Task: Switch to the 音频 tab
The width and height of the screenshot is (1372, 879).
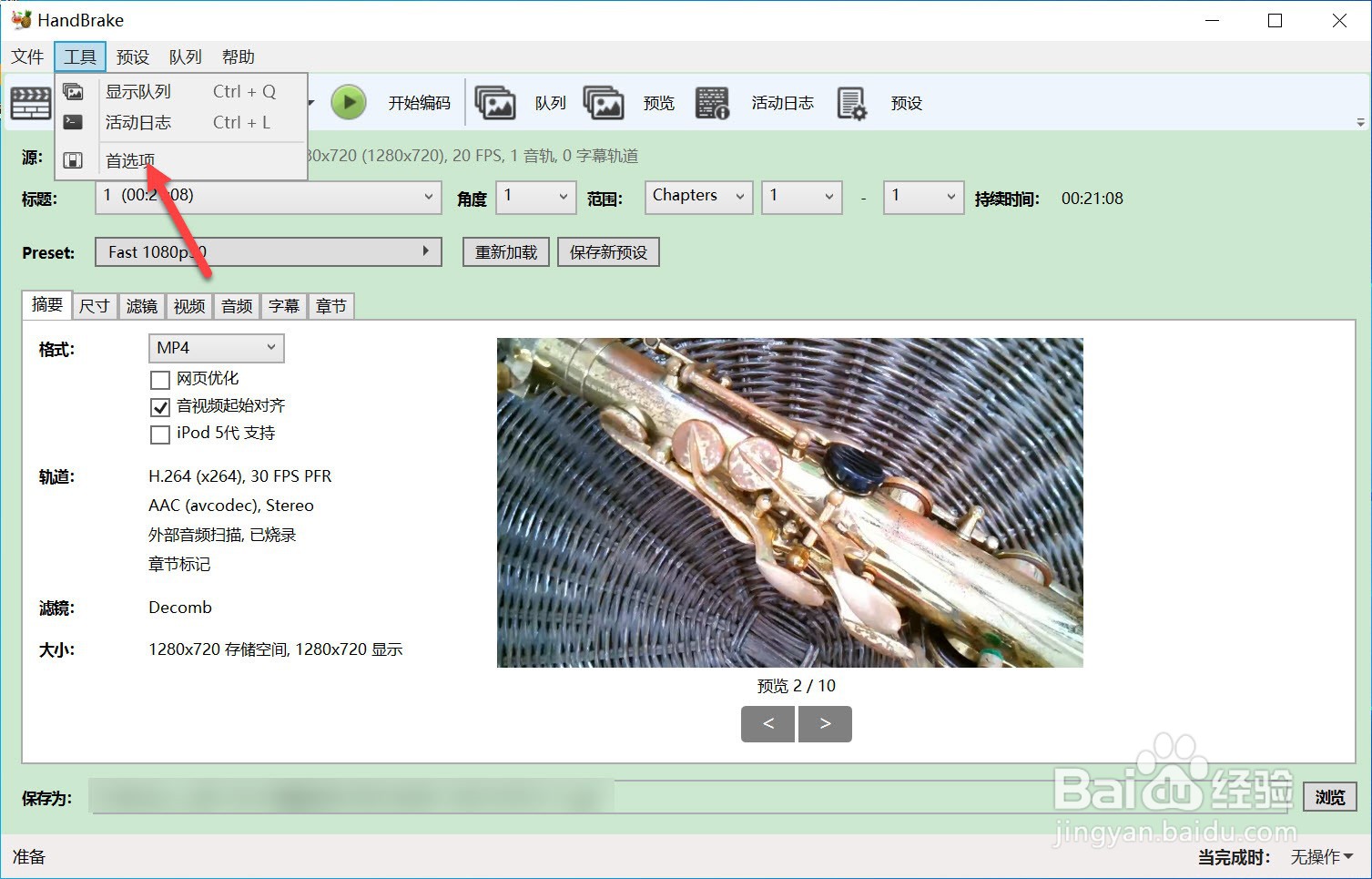Action: tap(237, 306)
